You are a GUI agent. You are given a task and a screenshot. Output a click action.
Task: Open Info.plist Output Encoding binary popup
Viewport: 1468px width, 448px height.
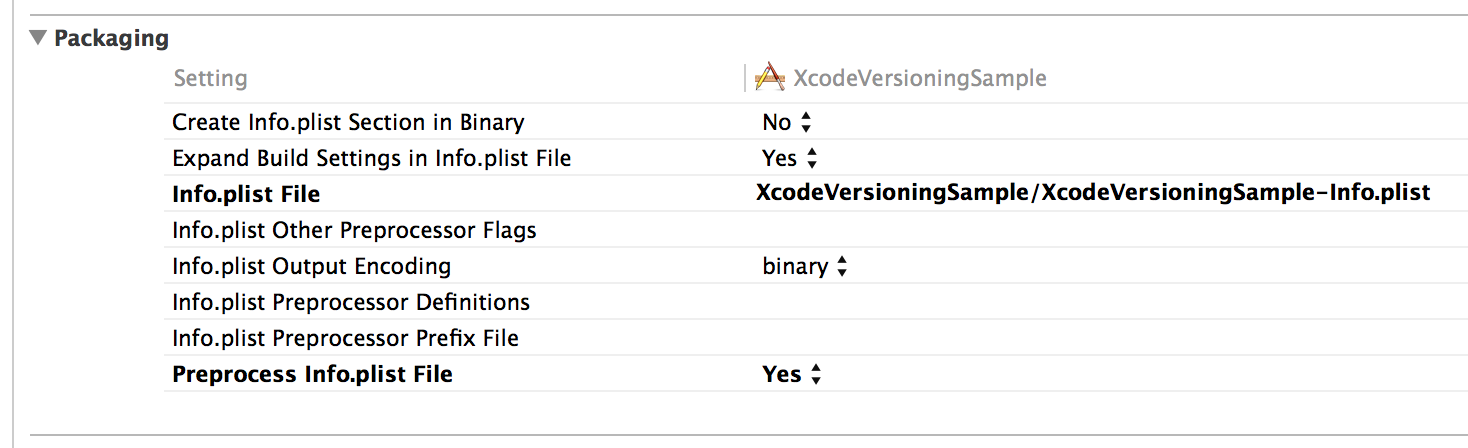click(805, 266)
